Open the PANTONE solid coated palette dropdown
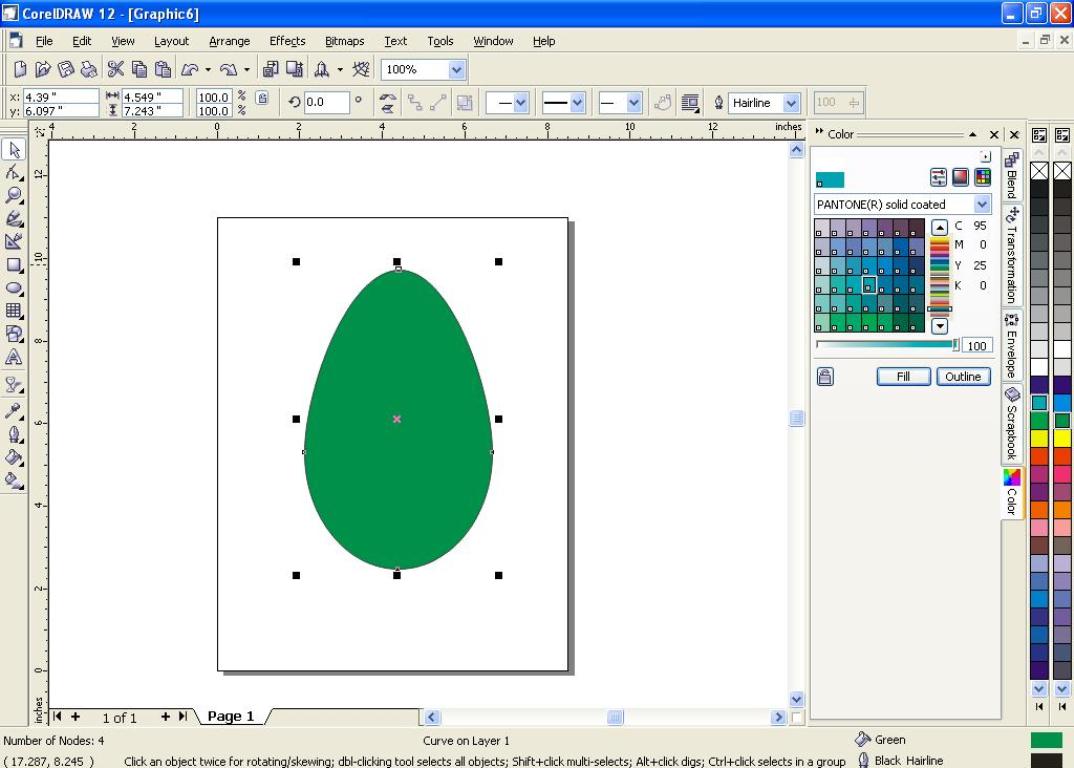 [982, 204]
